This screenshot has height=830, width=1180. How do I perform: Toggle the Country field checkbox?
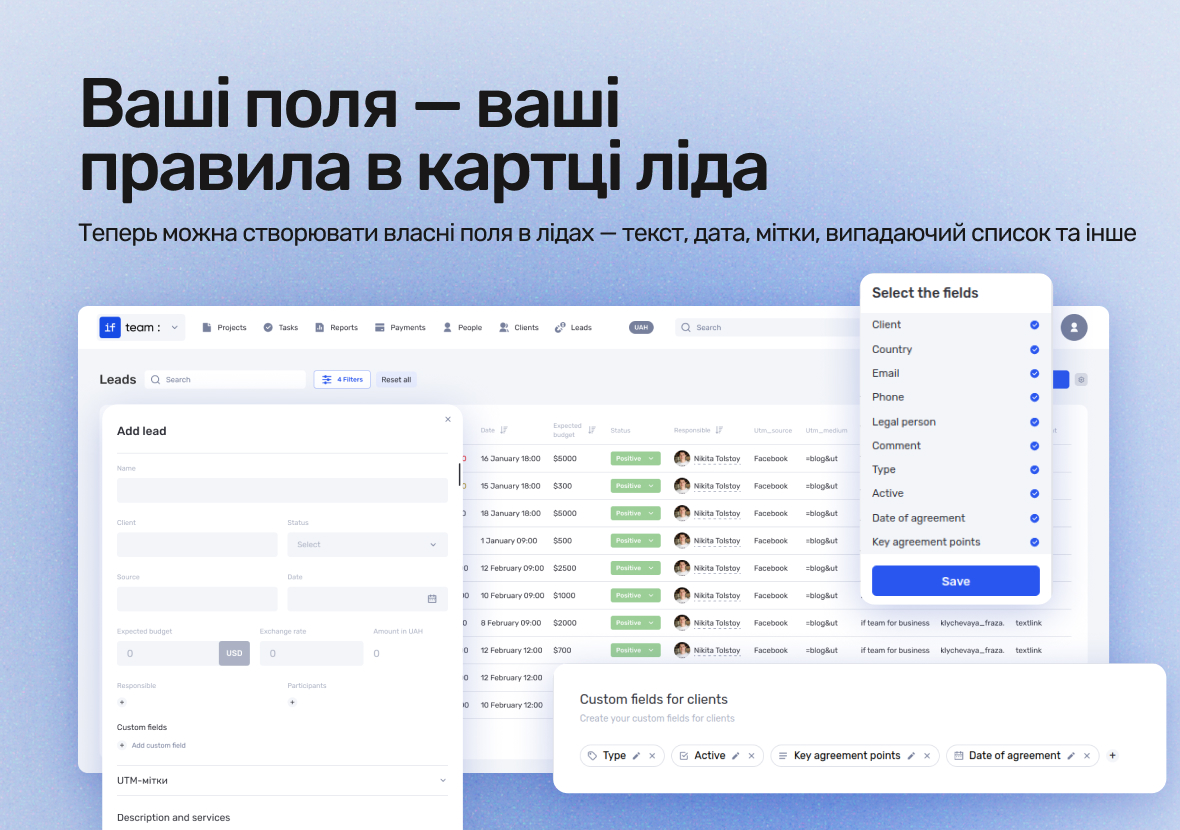1035,350
